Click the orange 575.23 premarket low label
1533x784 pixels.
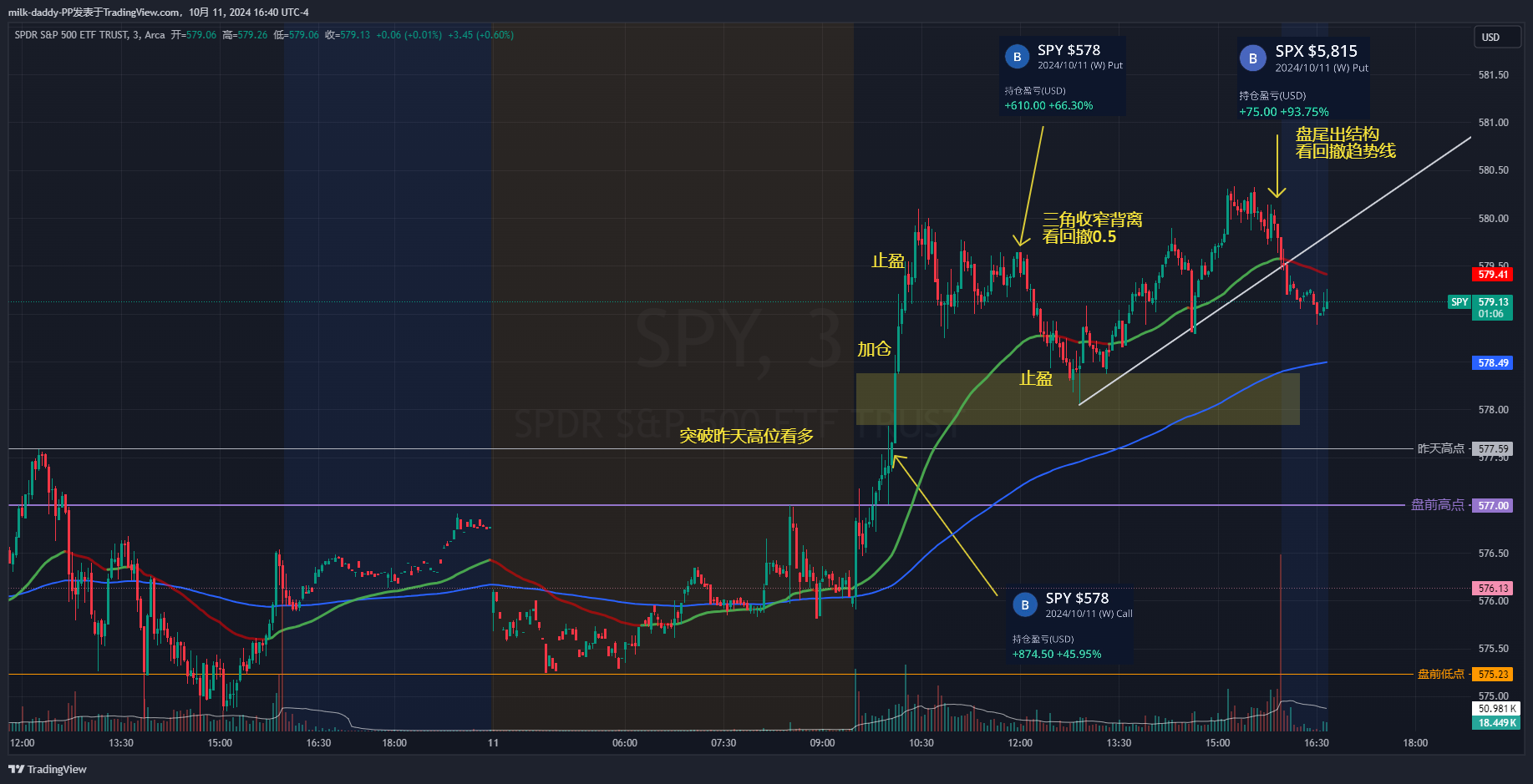coord(1492,675)
